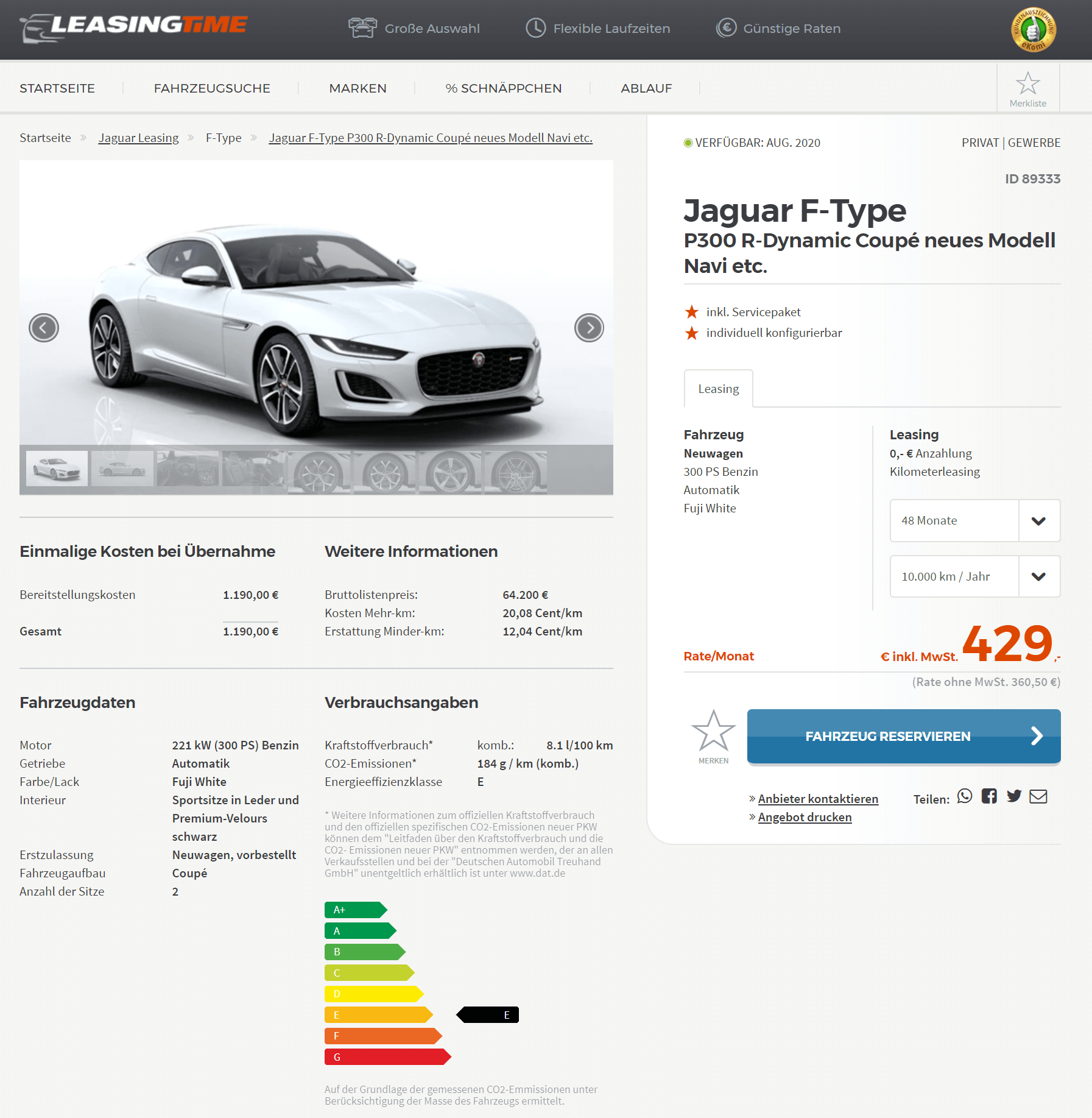Select the Leasing tab

click(719, 389)
